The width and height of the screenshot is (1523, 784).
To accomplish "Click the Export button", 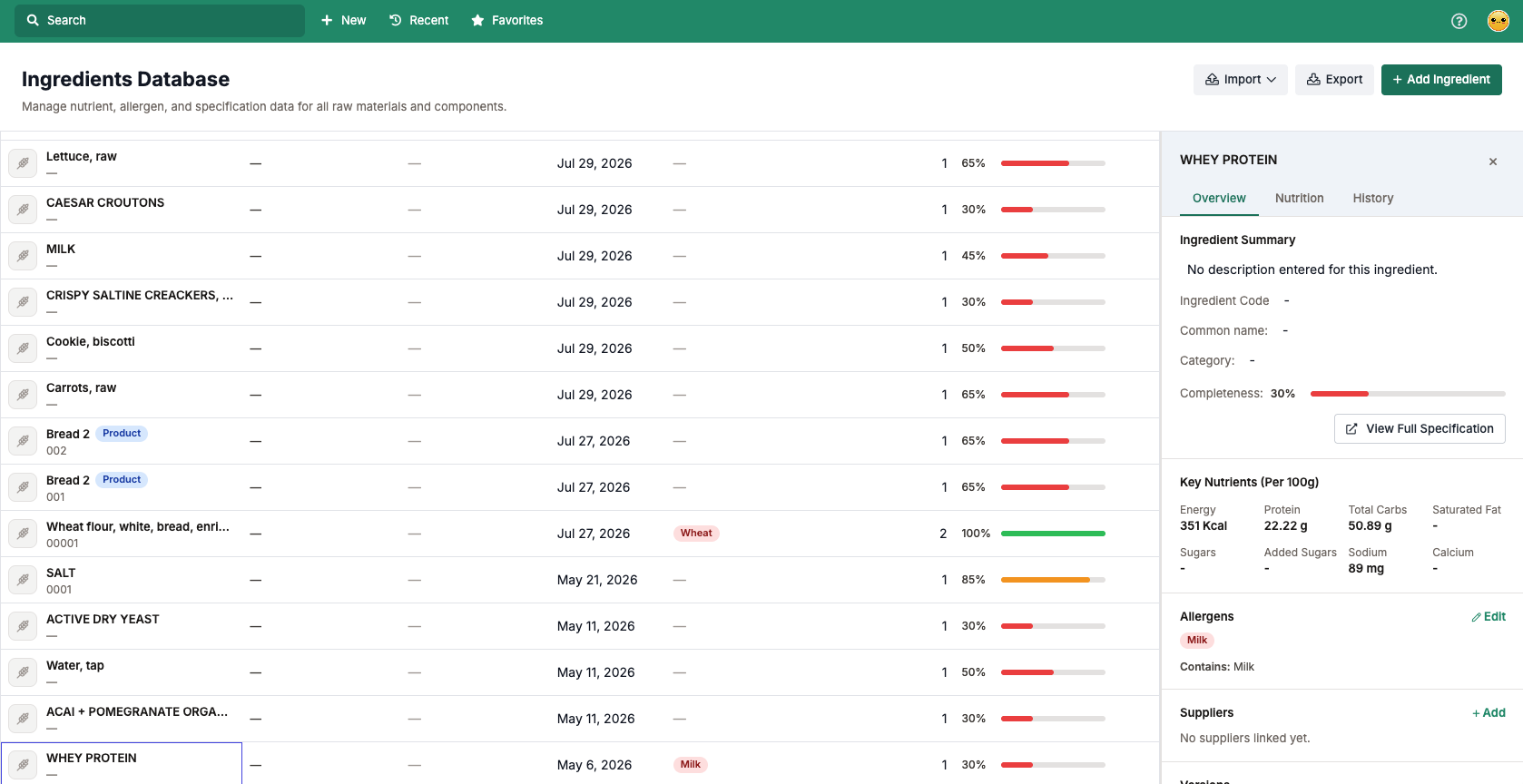I will 1334,80.
